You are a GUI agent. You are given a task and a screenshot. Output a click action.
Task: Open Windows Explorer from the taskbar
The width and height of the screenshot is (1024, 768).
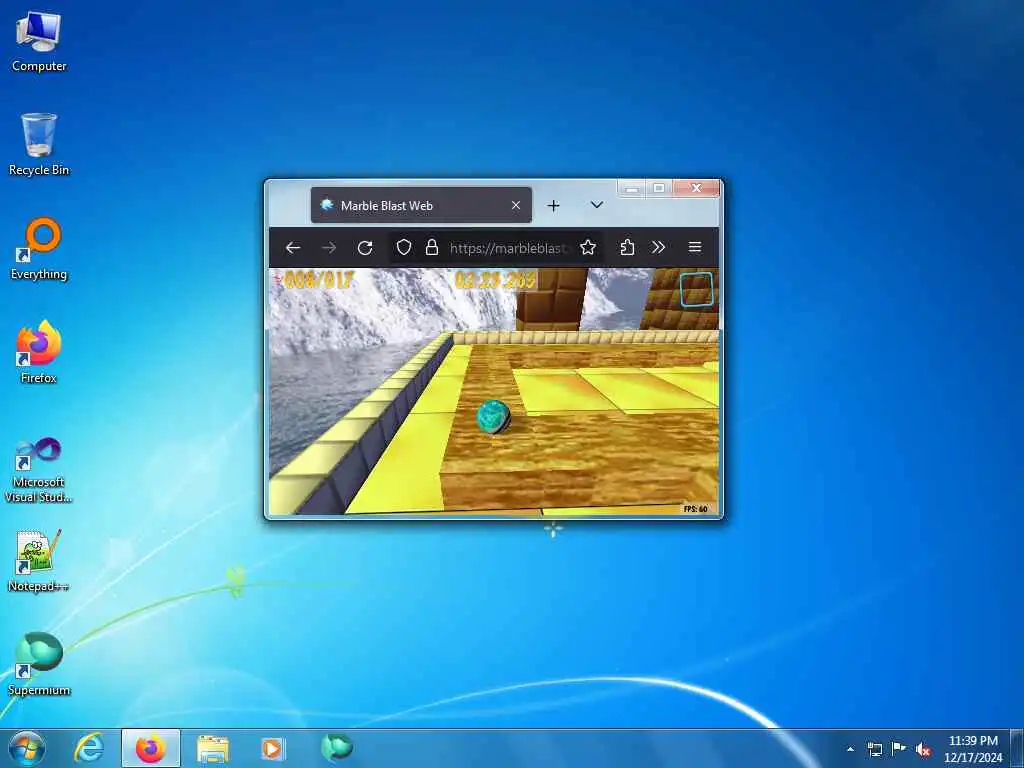[x=213, y=748]
